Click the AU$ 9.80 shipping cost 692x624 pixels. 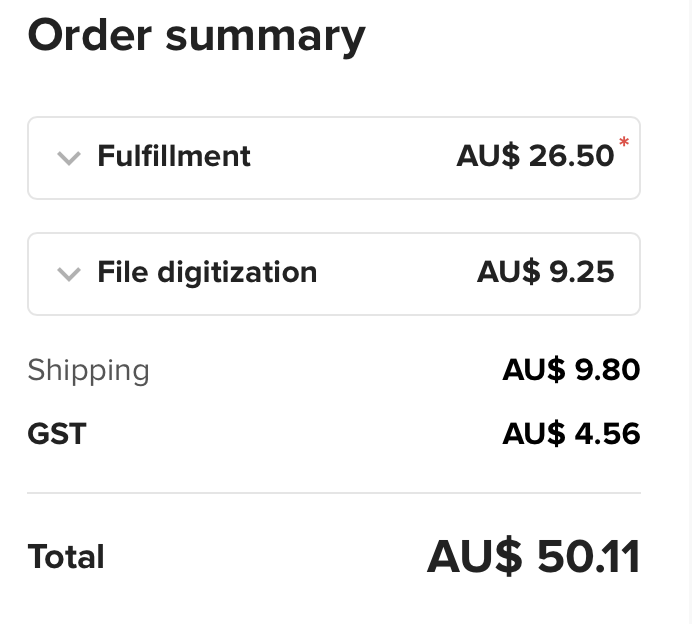[x=571, y=370]
